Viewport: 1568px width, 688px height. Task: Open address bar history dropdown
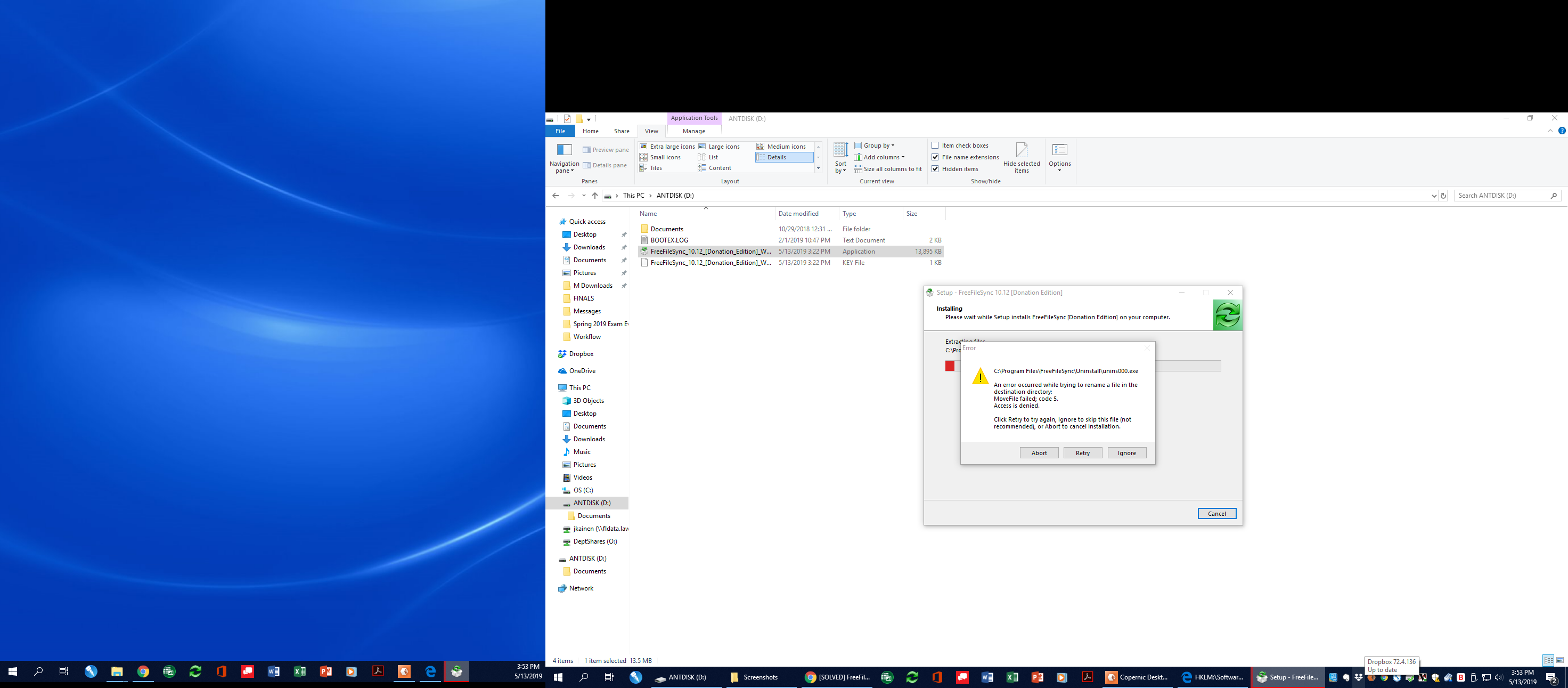[x=1433, y=196]
